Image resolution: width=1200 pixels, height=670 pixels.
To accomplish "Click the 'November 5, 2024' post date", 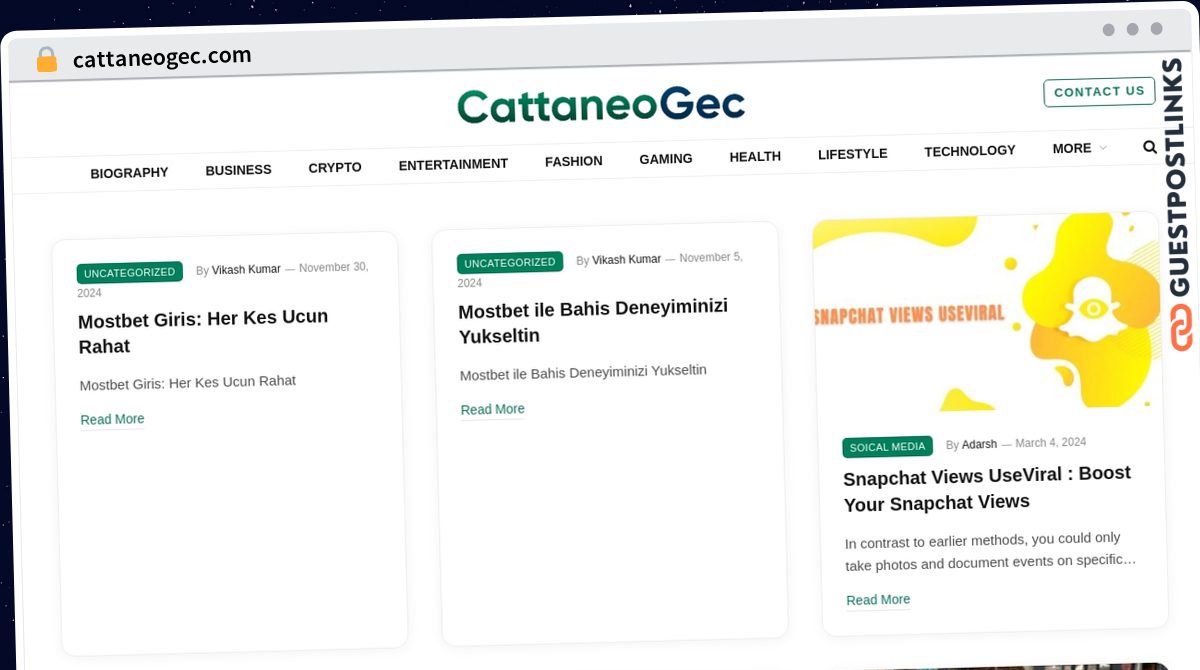I will click(600, 269).
